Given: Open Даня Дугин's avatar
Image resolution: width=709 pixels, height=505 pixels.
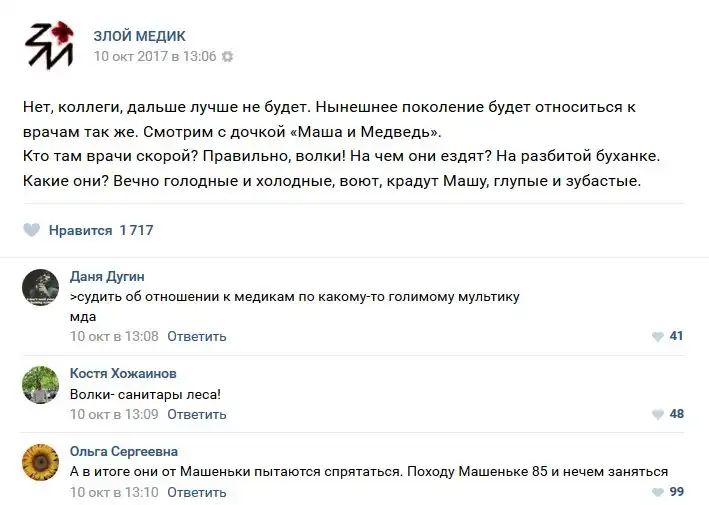Looking at the screenshot, I should [x=41, y=288].
